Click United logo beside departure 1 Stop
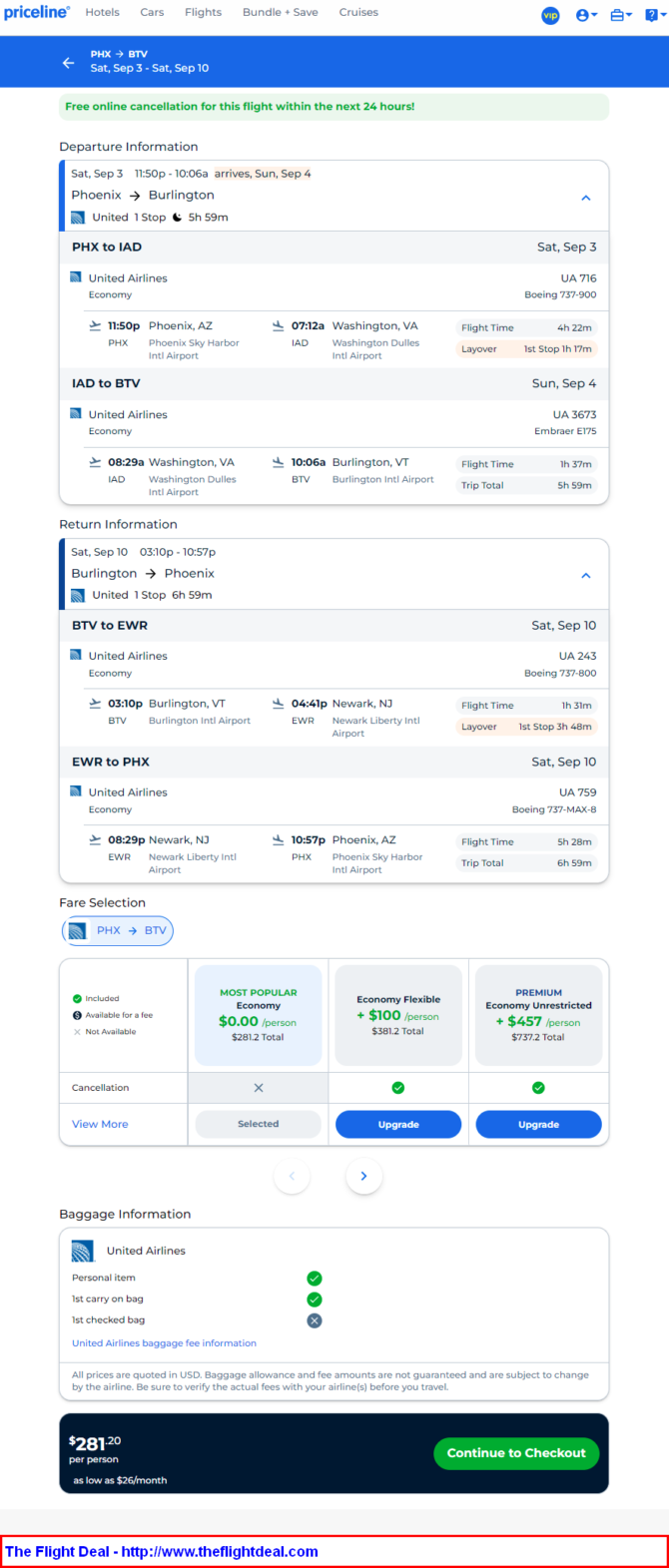 78,218
